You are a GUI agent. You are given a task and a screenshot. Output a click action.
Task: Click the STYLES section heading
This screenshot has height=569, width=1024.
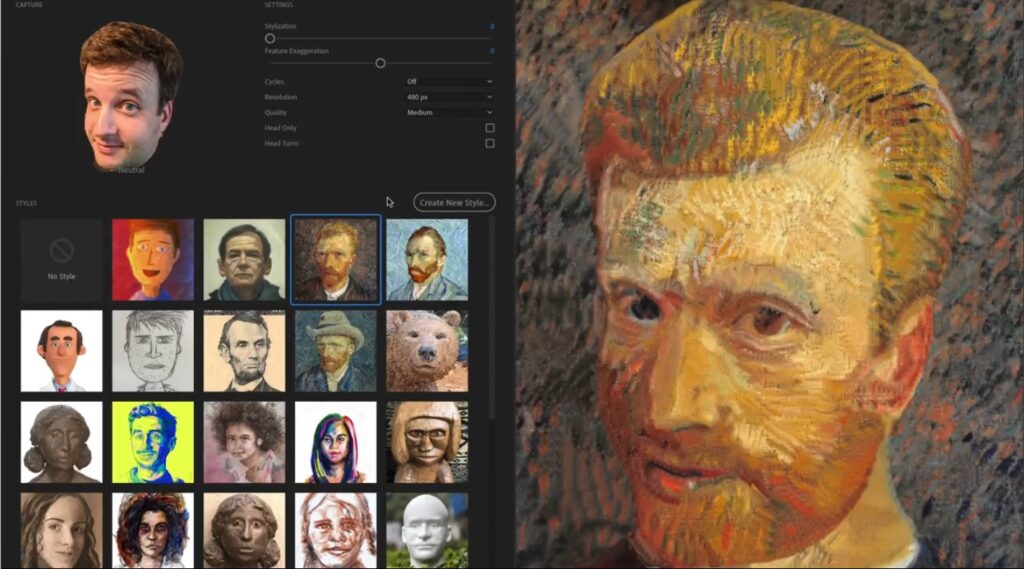pos(26,203)
